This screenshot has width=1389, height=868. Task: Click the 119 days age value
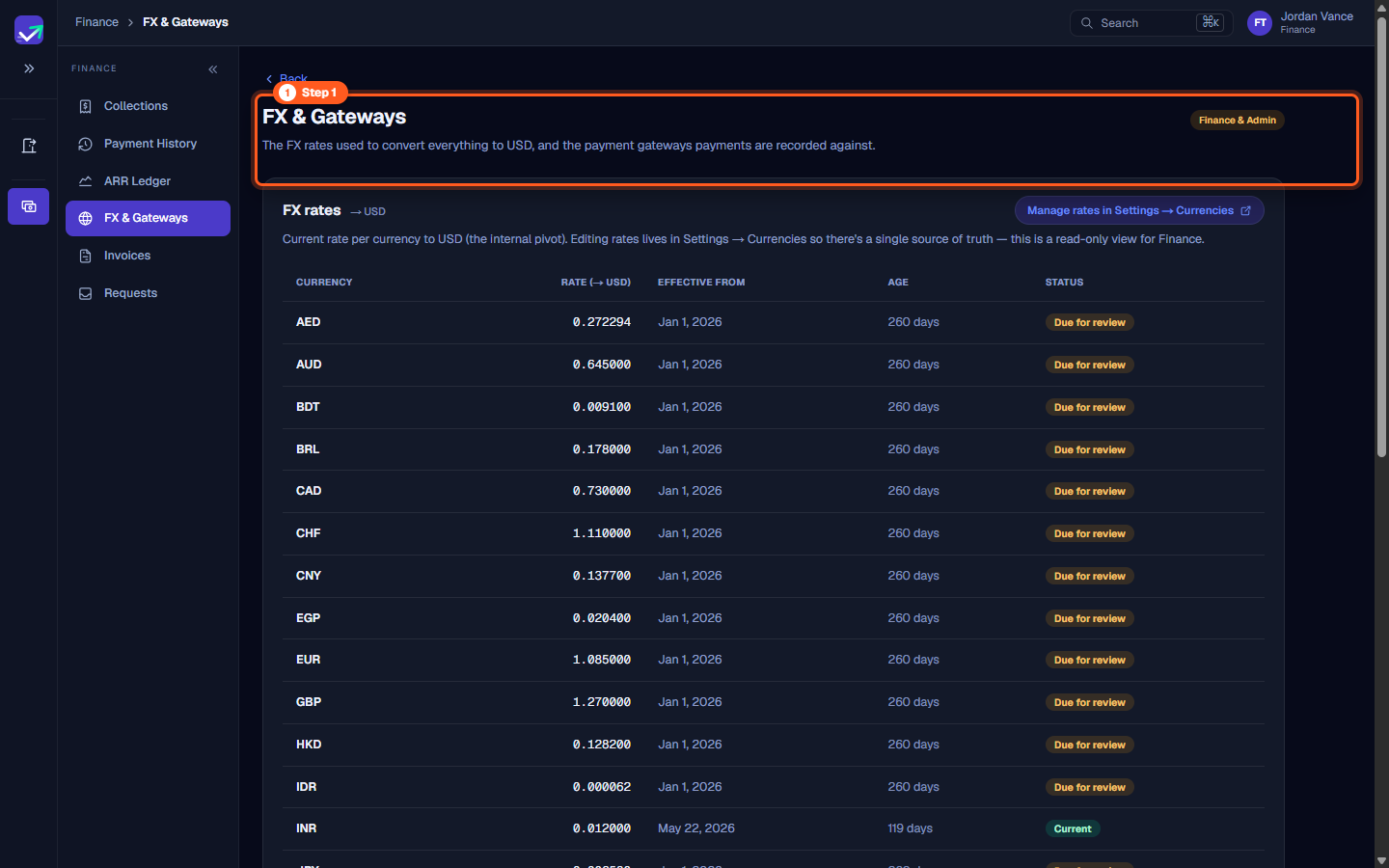point(911,828)
